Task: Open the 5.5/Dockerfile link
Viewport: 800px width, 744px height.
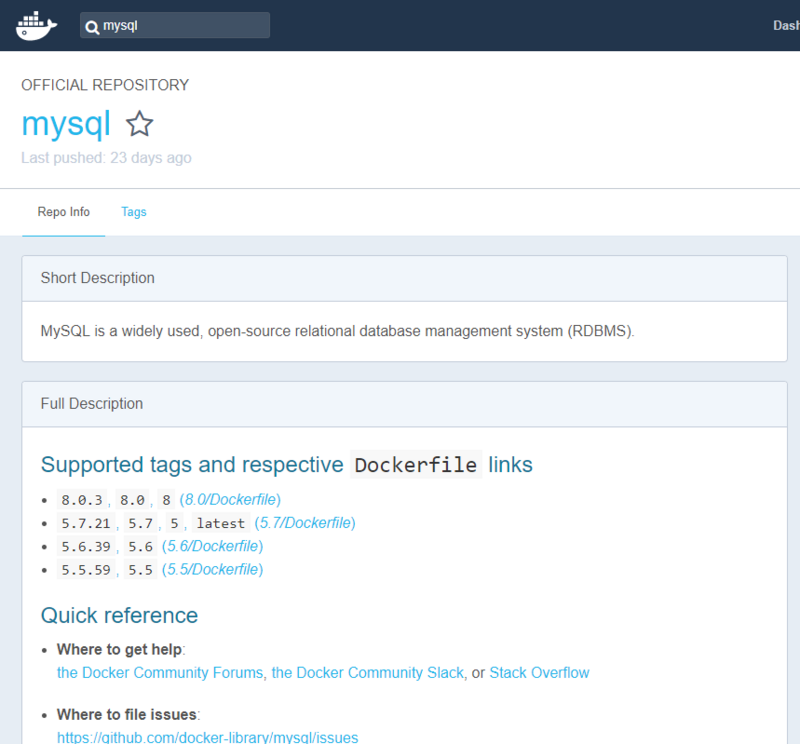Action: 213,569
